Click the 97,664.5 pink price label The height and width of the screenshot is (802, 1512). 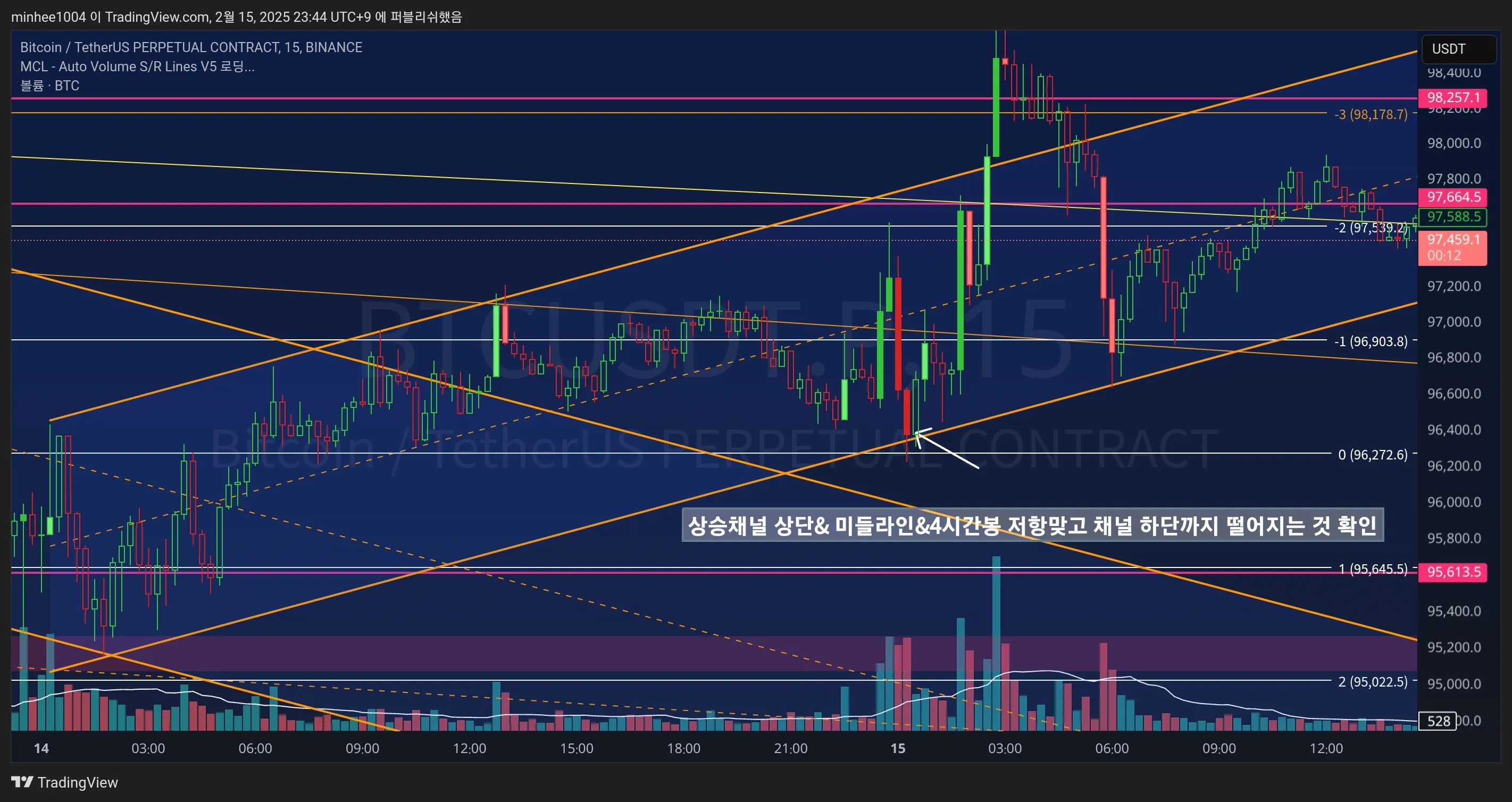click(x=1453, y=197)
